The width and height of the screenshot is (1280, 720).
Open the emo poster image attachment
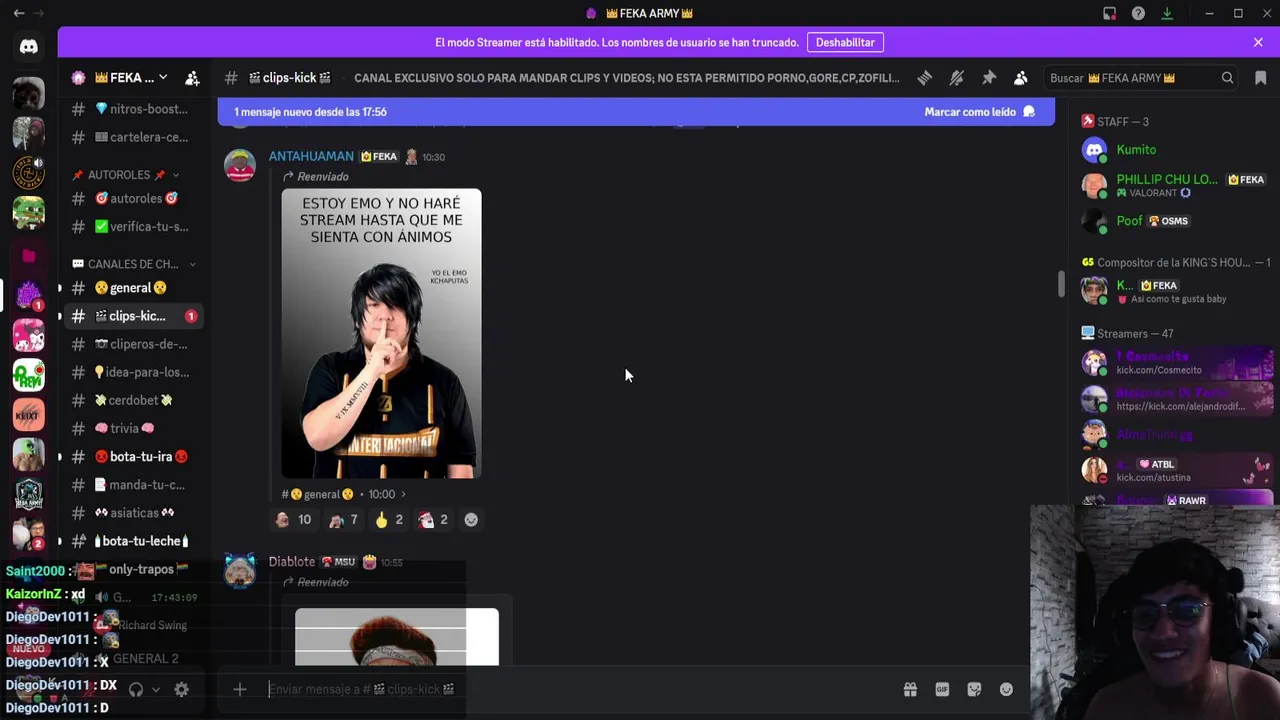(x=381, y=334)
